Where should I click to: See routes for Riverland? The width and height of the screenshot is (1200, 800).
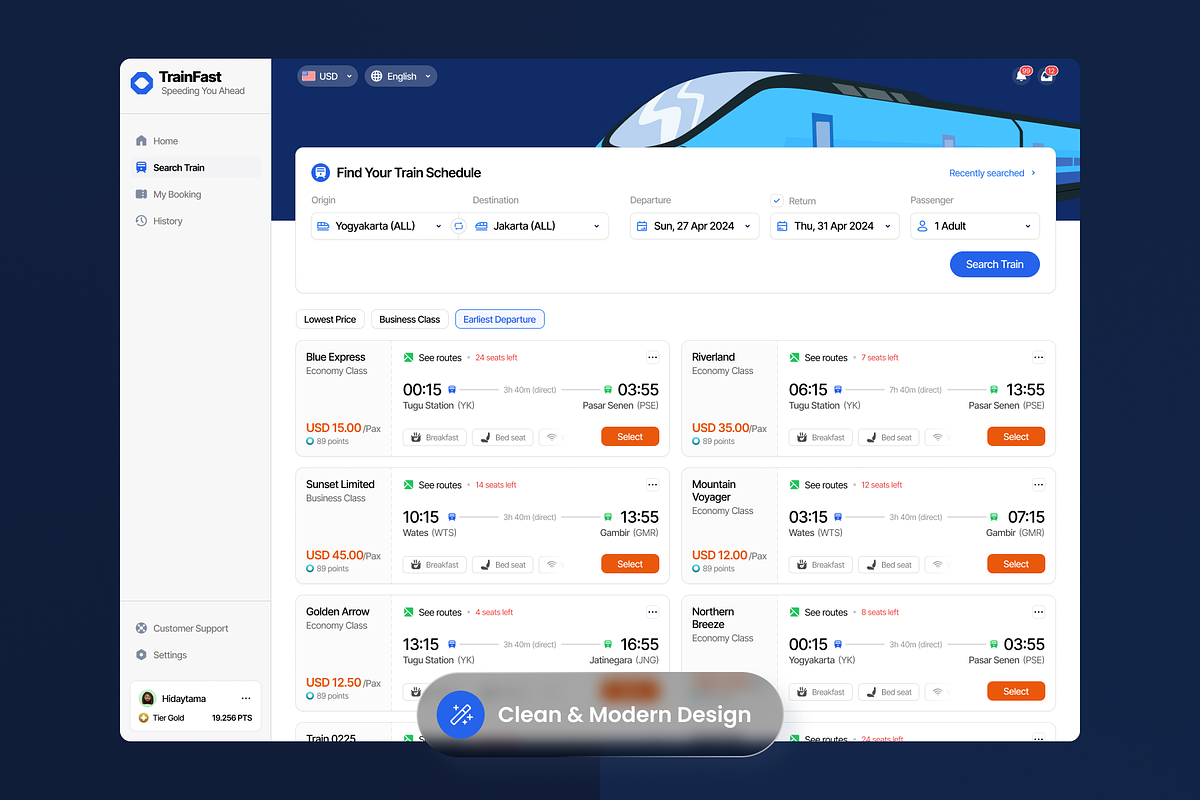click(x=819, y=357)
